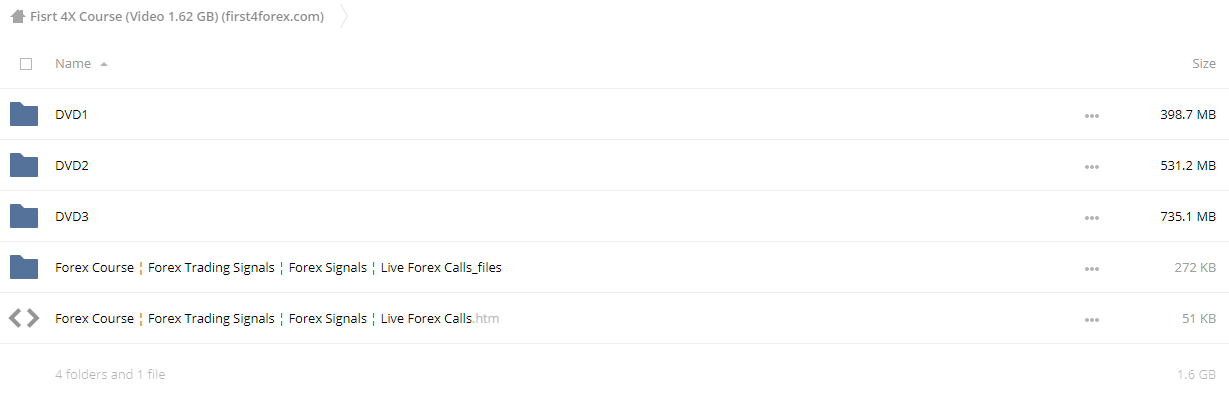This screenshot has width=1229, height=414.
Task: Open the DVD2 folder name link
Action: pos(72,165)
